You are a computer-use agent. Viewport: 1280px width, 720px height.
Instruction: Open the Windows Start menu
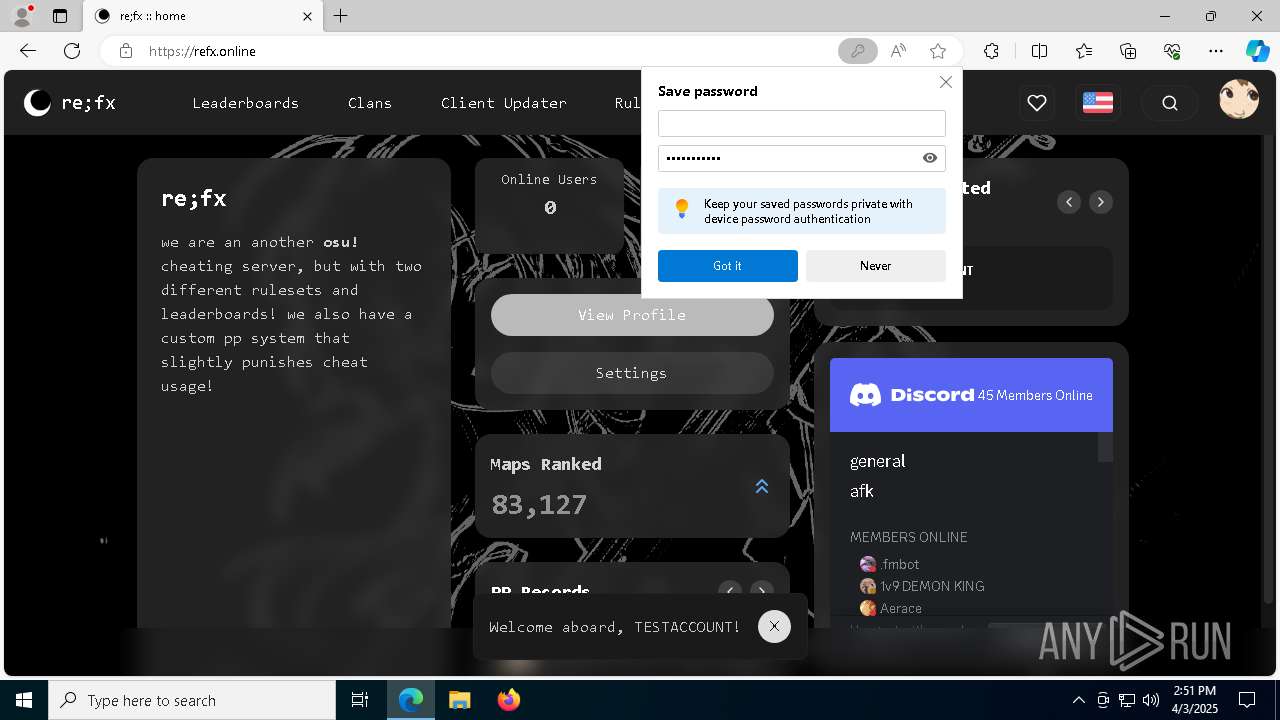[24, 700]
